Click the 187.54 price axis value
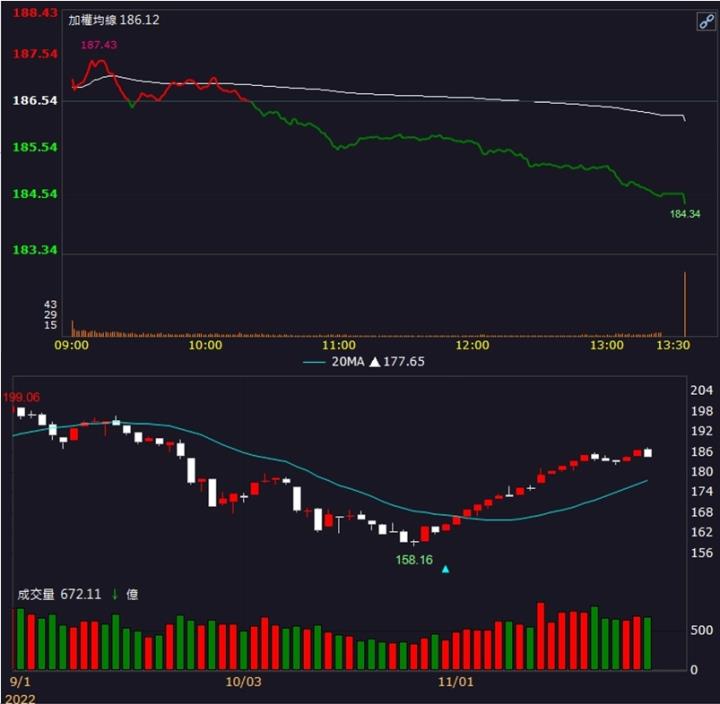 pyautogui.click(x=35, y=54)
